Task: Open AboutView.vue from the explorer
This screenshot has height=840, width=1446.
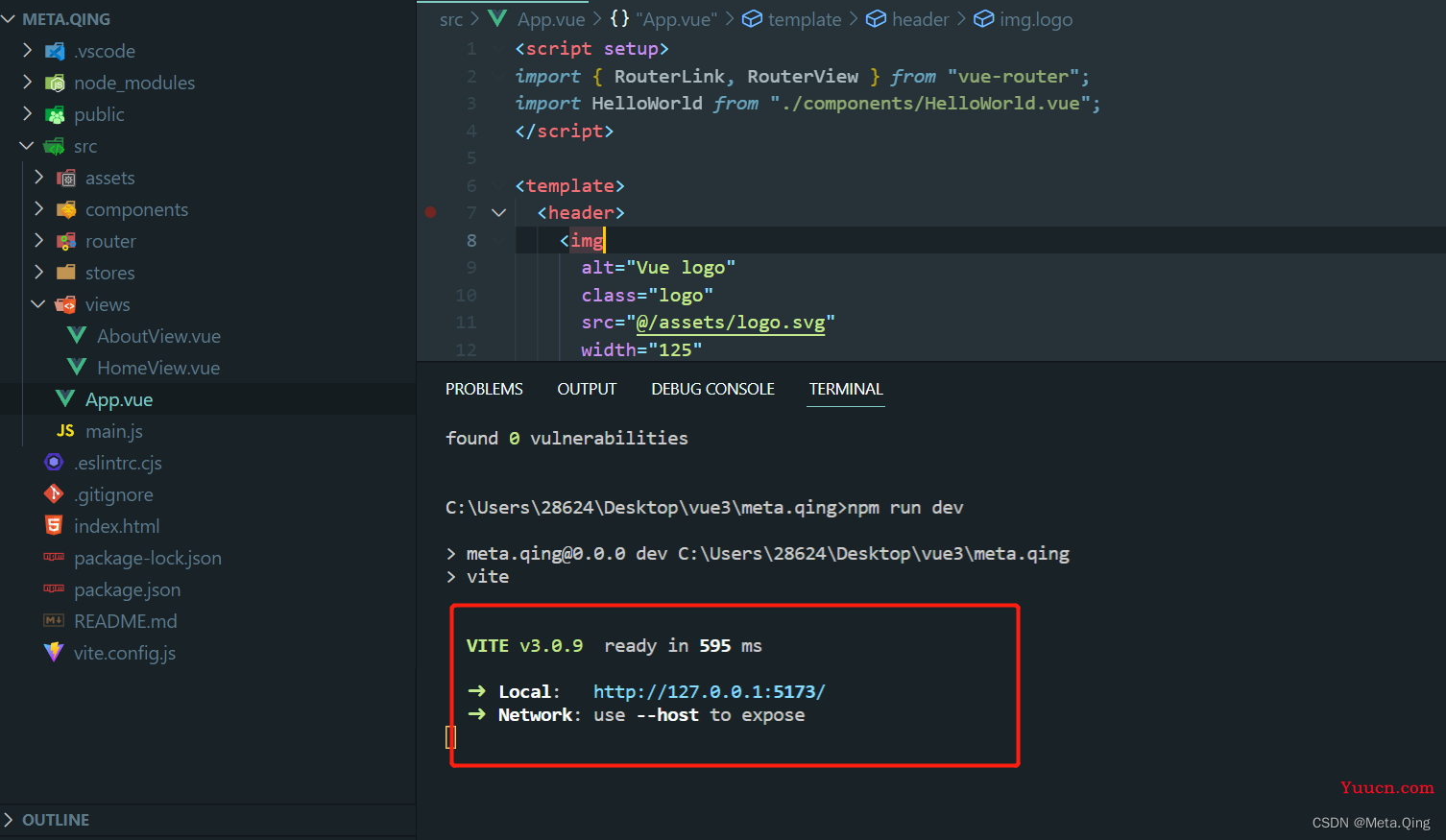Action: pos(158,336)
